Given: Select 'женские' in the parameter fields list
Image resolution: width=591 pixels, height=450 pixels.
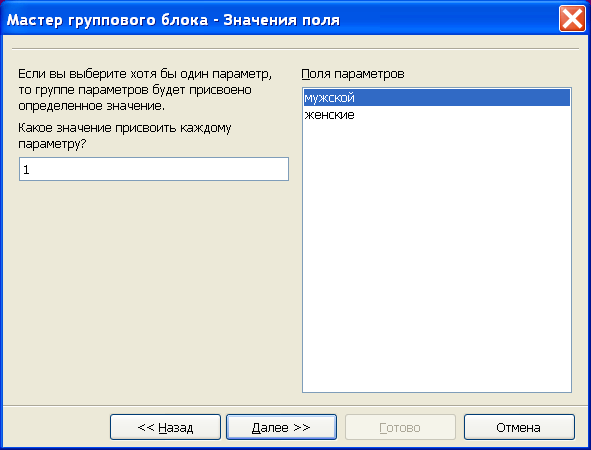Looking at the screenshot, I should pyautogui.click(x=436, y=115).
